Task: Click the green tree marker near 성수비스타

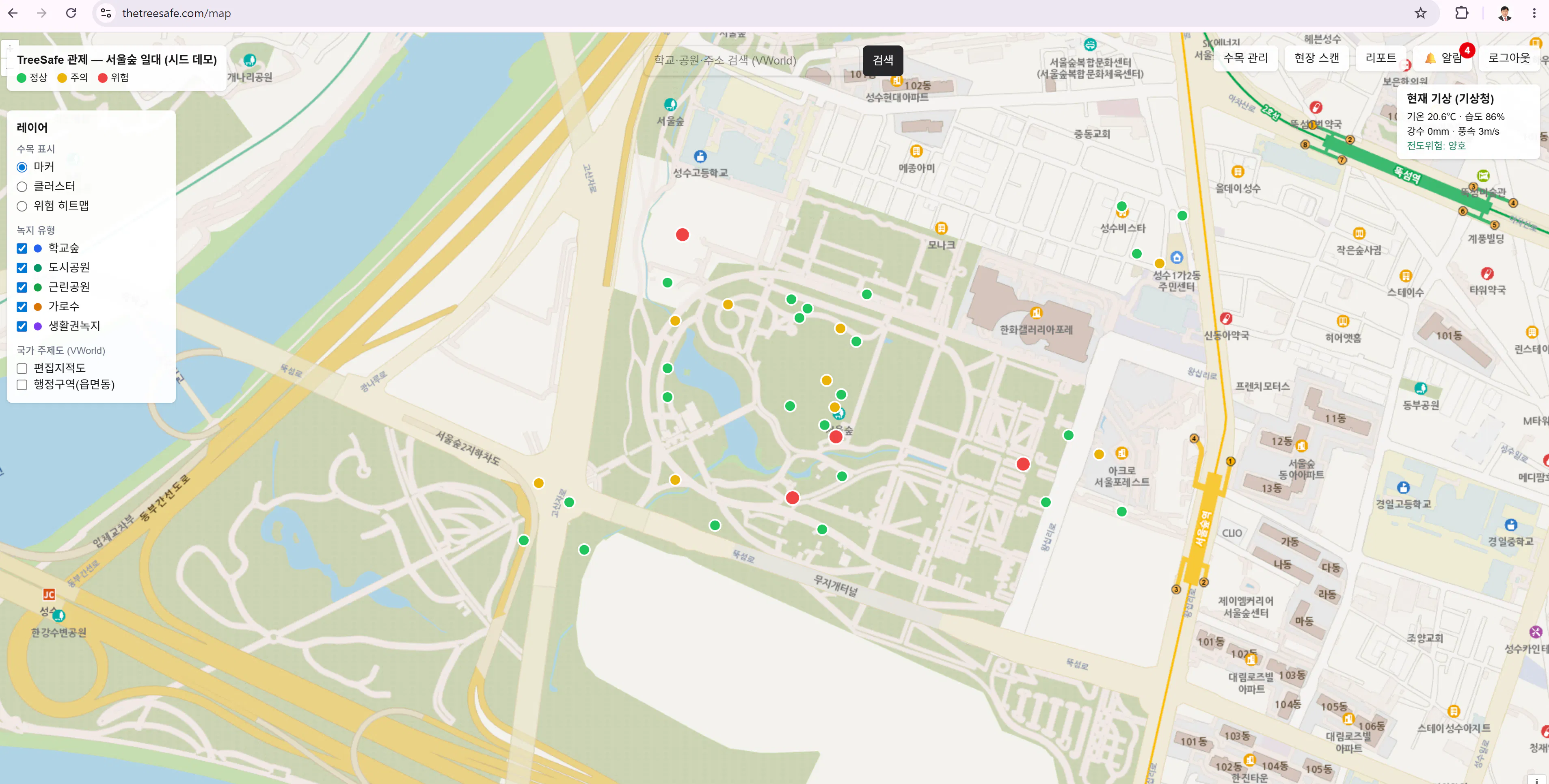Action: click(x=1121, y=206)
